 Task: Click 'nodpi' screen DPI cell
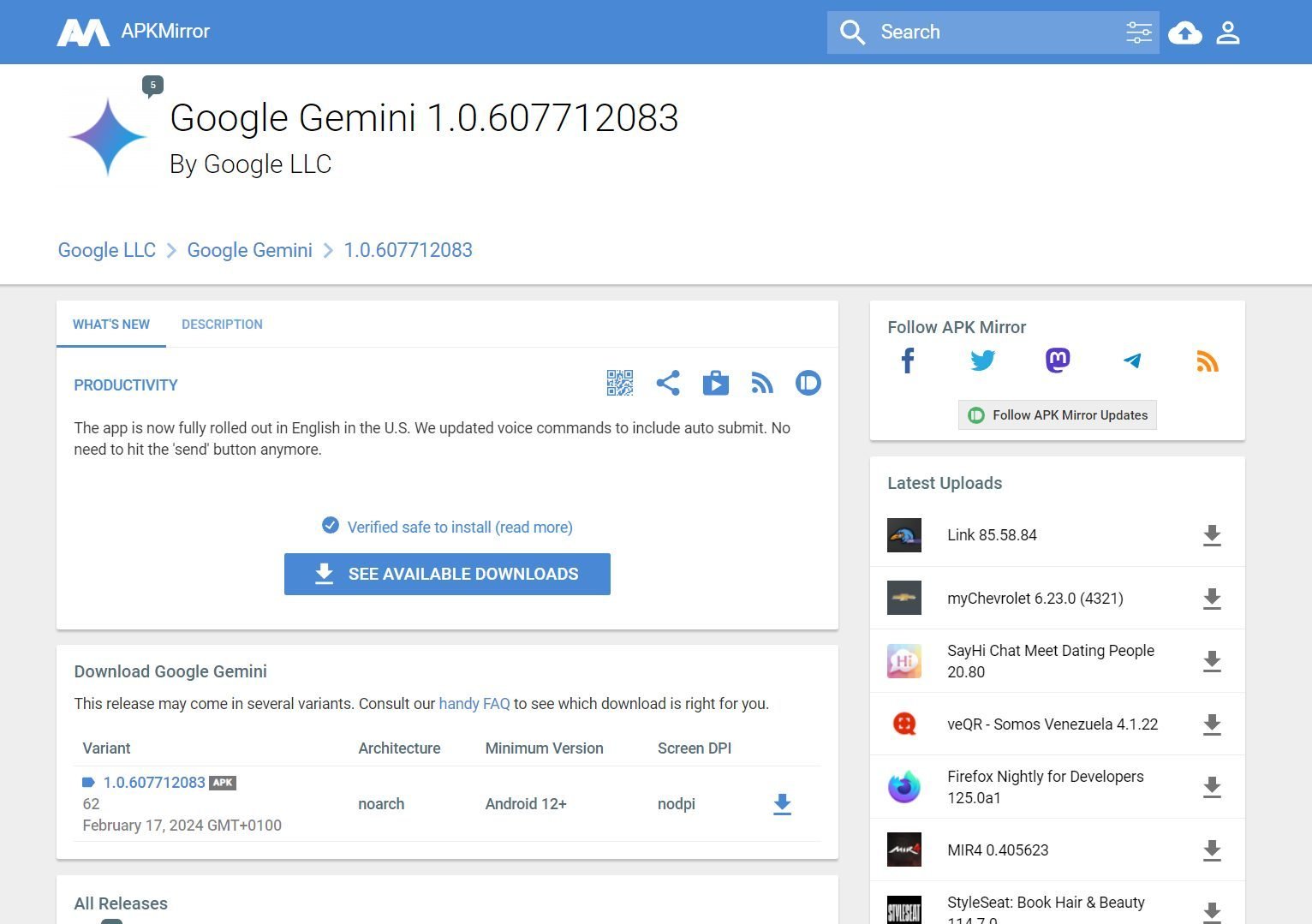pyautogui.click(x=677, y=804)
